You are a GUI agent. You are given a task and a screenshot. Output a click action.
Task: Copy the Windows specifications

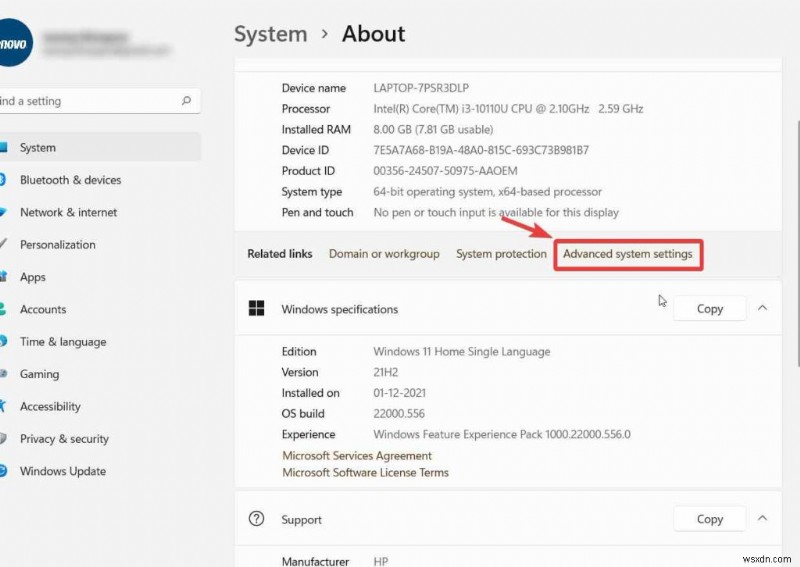click(x=710, y=309)
